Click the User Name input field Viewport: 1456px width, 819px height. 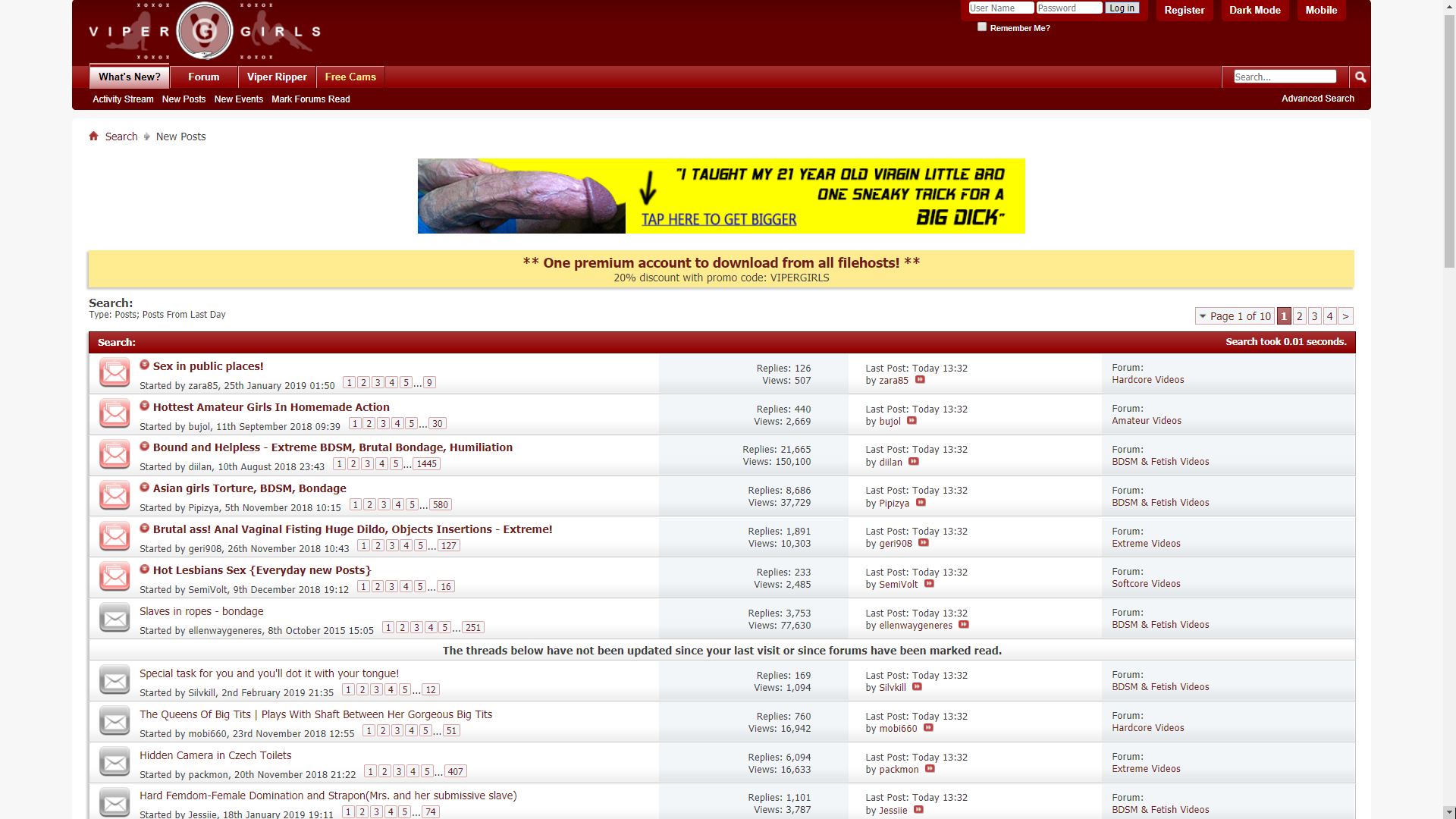[1000, 8]
